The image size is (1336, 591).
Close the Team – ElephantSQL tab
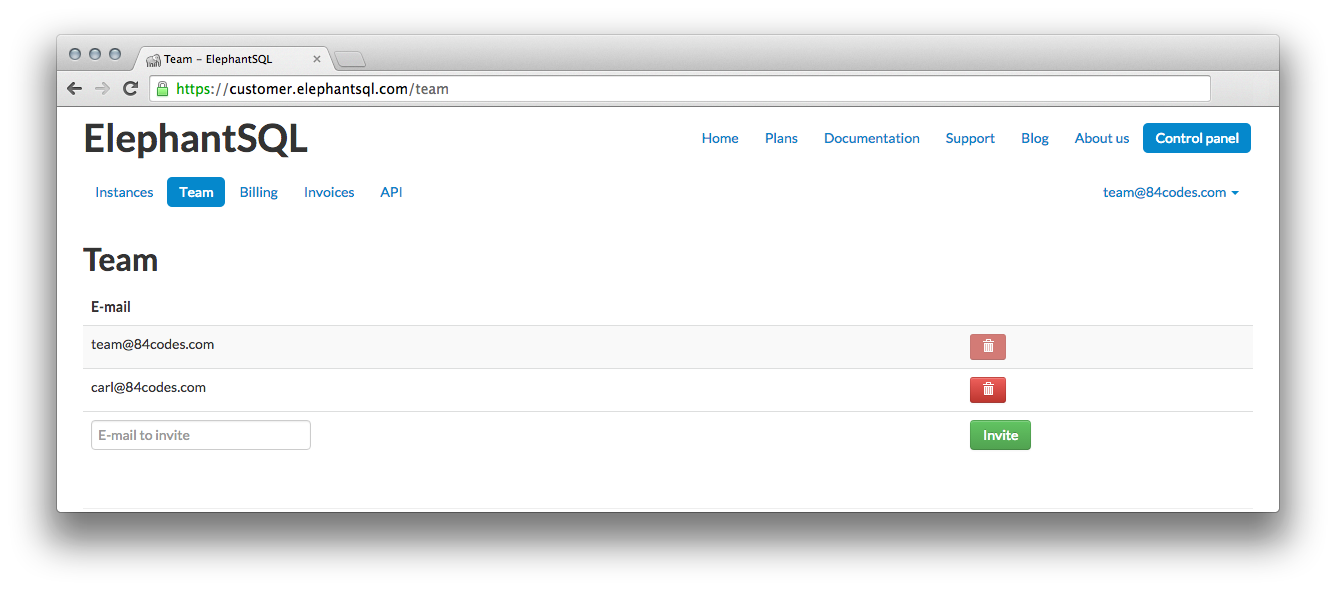point(317,59)
